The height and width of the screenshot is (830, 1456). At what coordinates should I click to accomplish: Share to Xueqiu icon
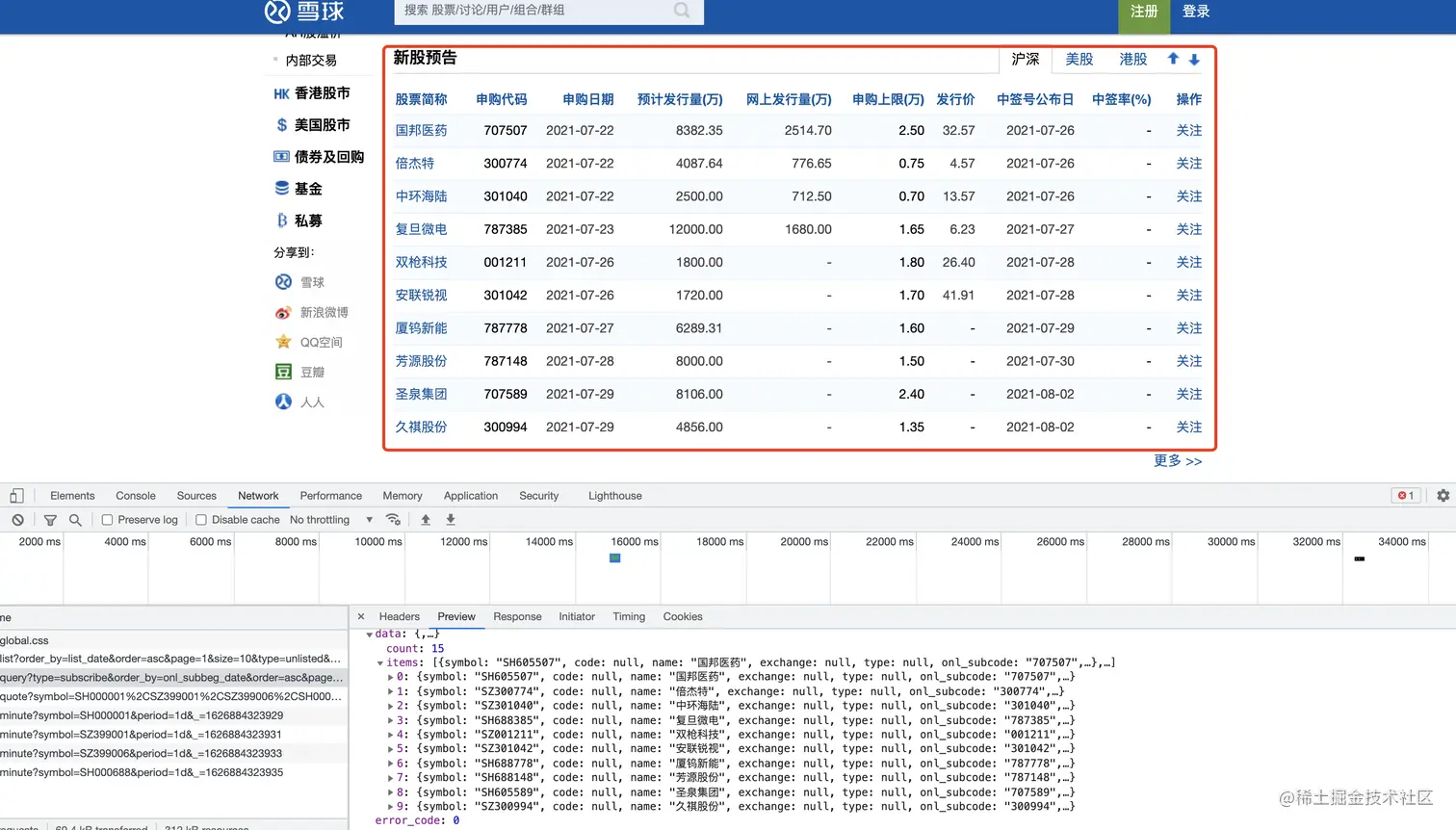coord(283,282)
